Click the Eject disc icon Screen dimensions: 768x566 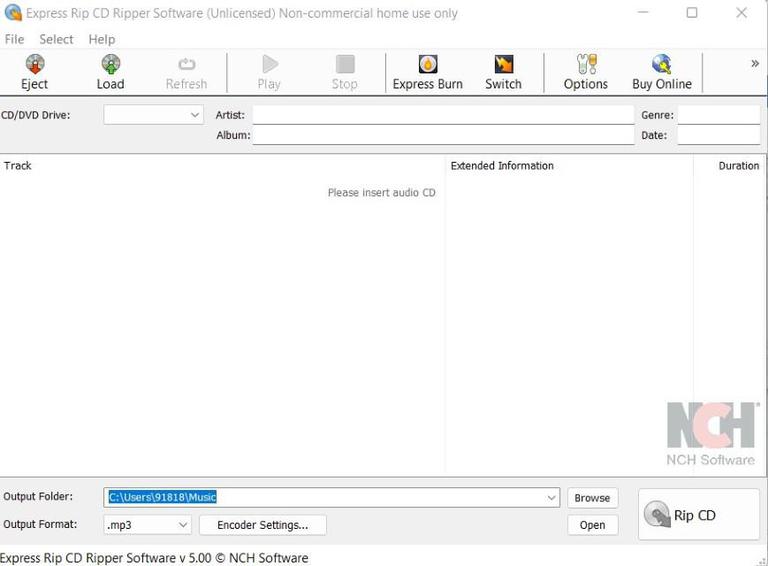click(35, 64)
